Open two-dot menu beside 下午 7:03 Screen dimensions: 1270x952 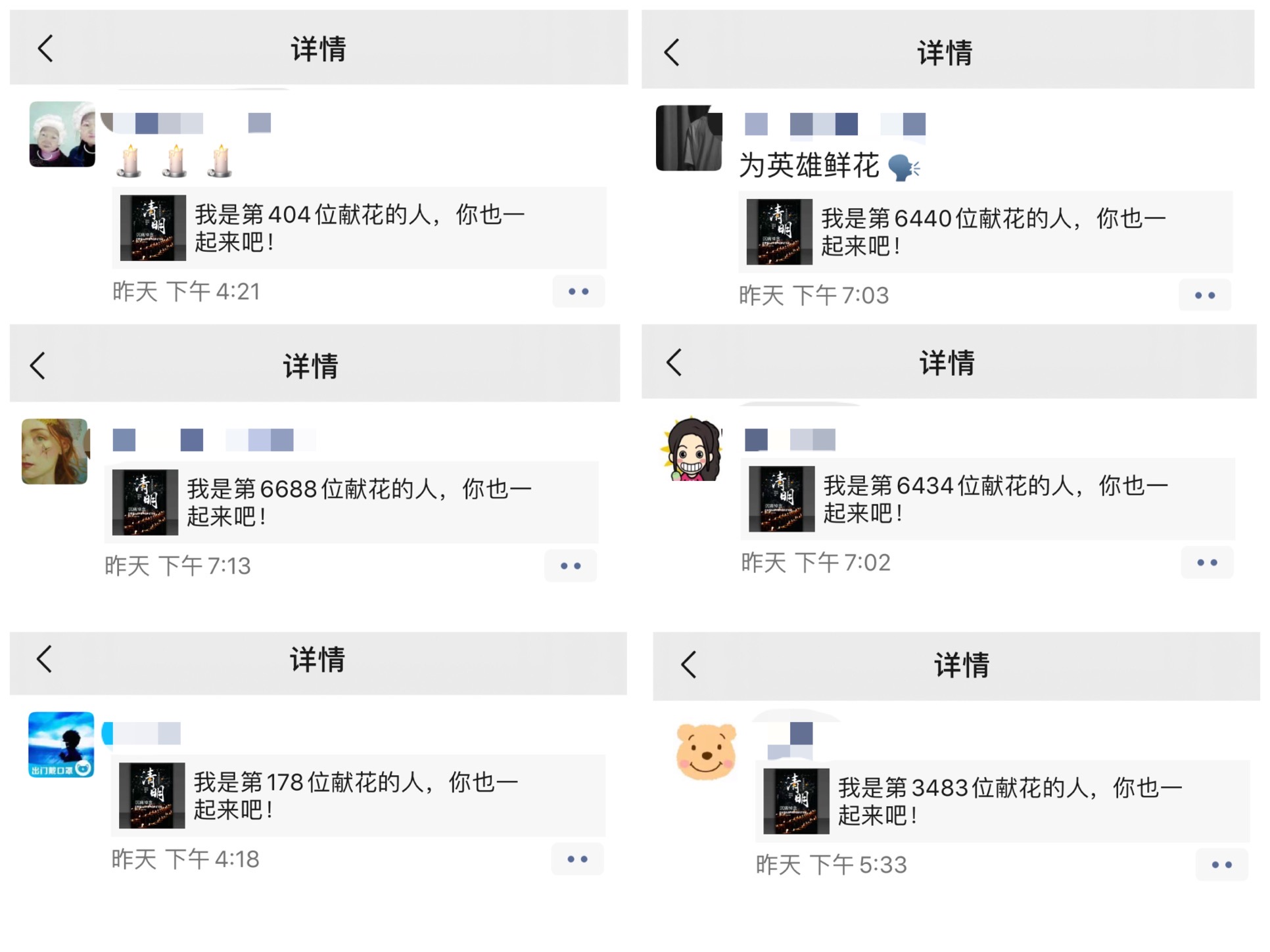coord(1204,296)
